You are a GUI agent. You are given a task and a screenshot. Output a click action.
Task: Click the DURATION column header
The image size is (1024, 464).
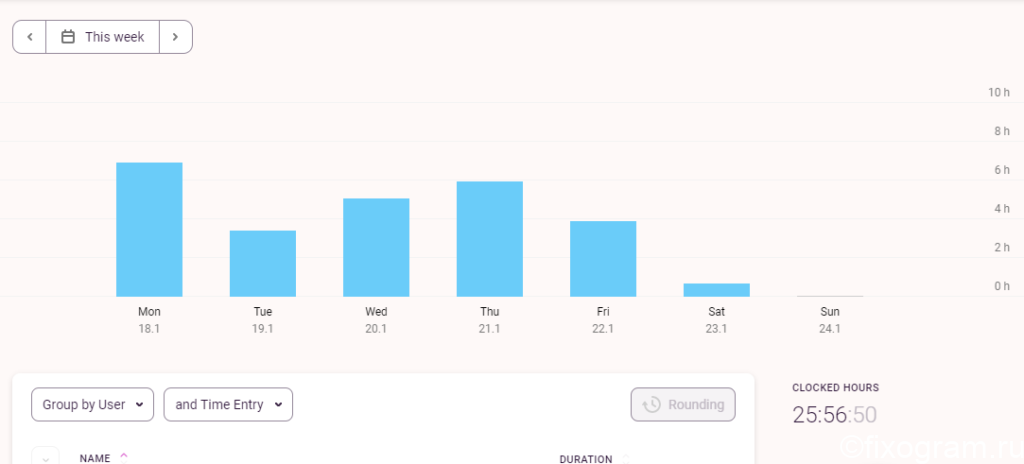[586, 459]
